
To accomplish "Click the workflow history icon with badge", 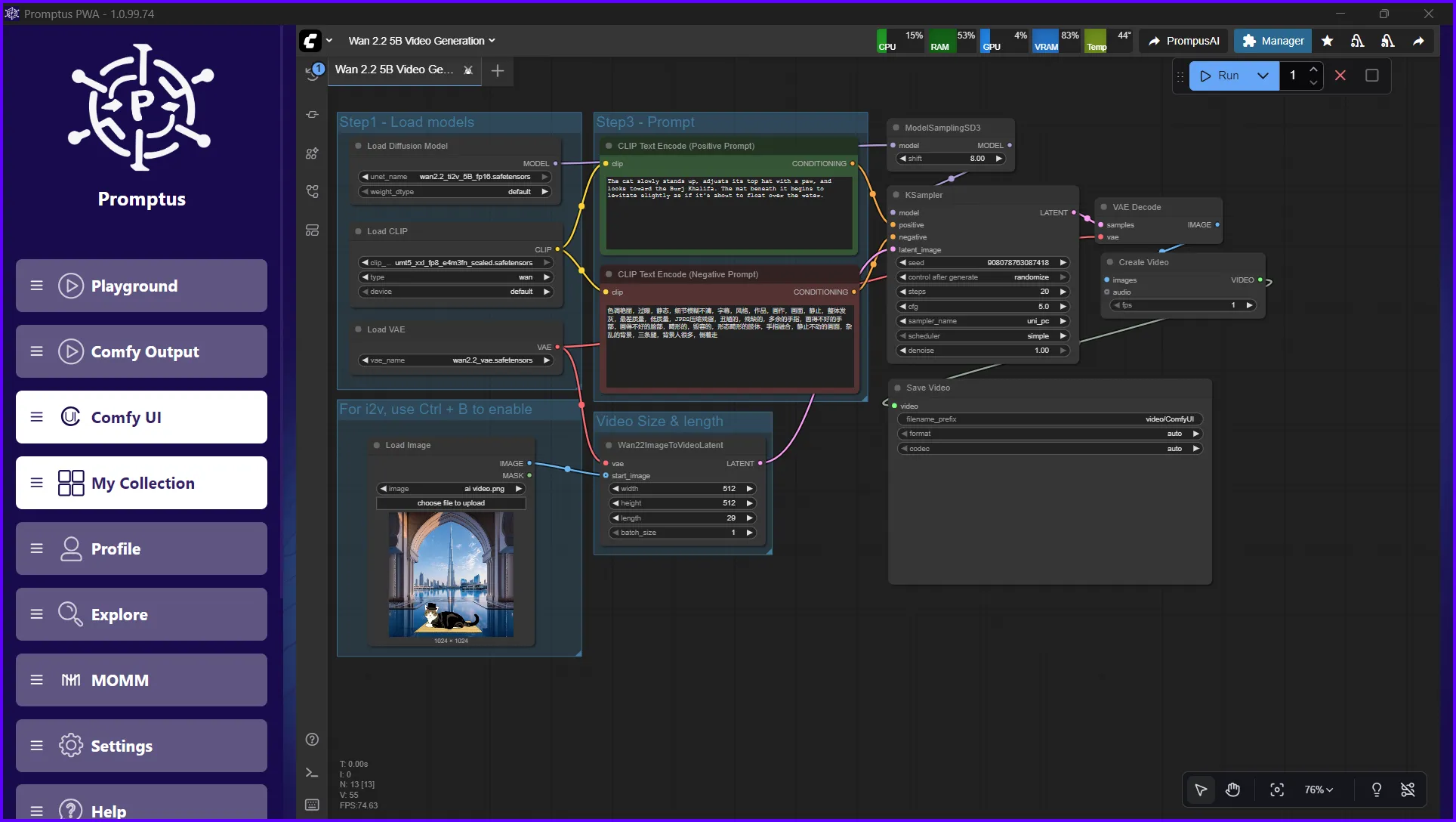I will [312, 73].
